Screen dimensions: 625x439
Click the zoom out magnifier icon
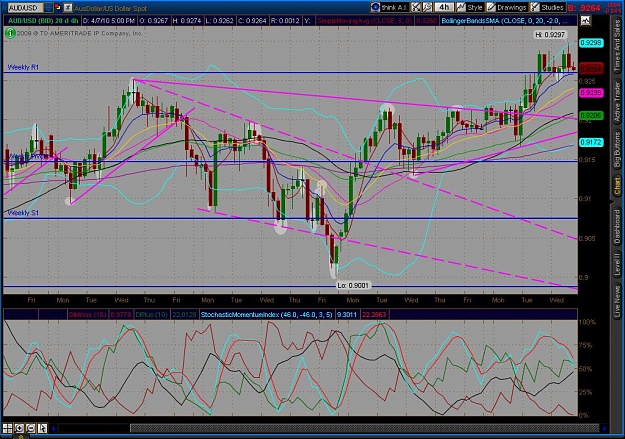tap(31, 428)
